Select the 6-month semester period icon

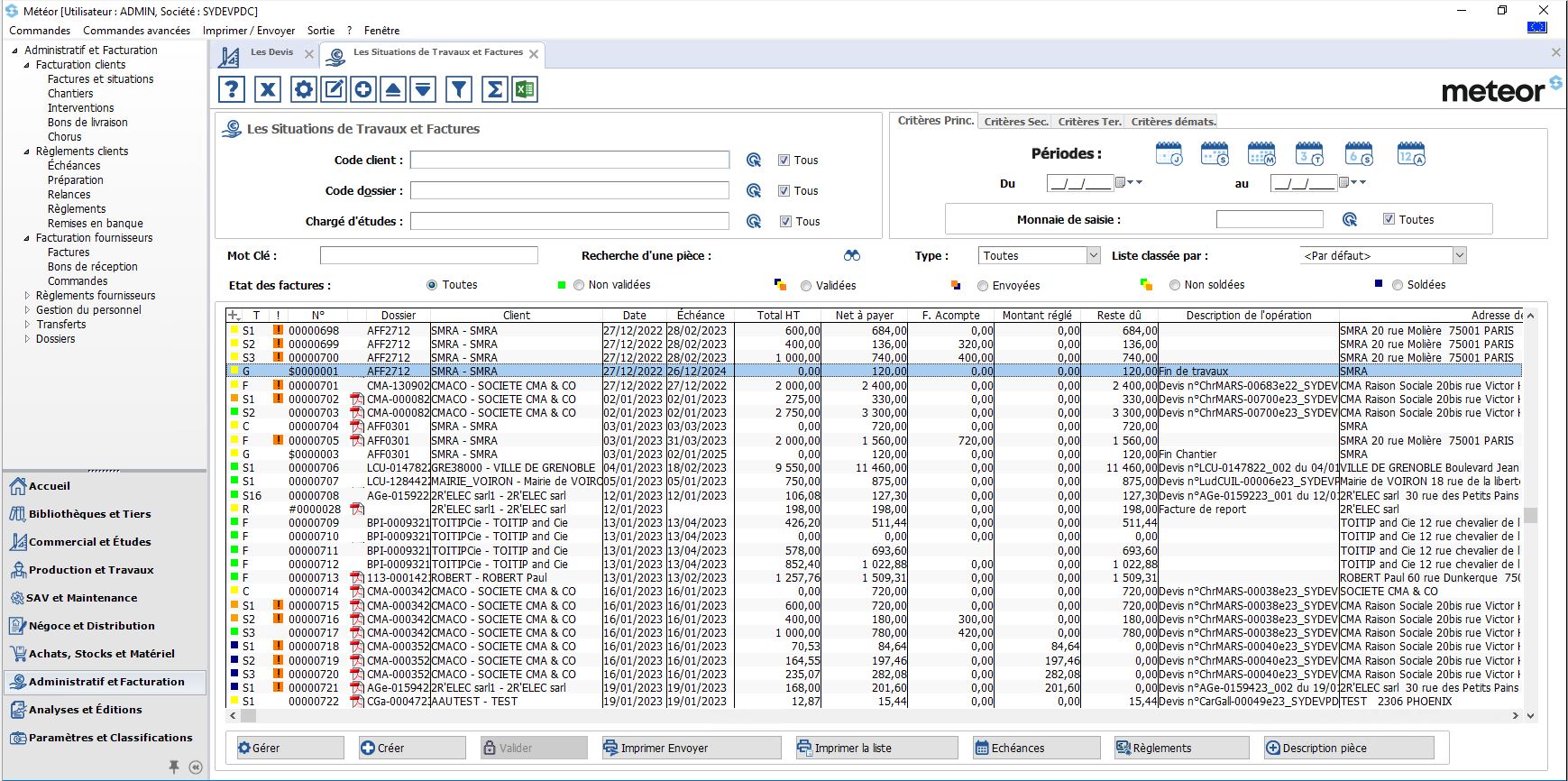tap(1359, 154)
